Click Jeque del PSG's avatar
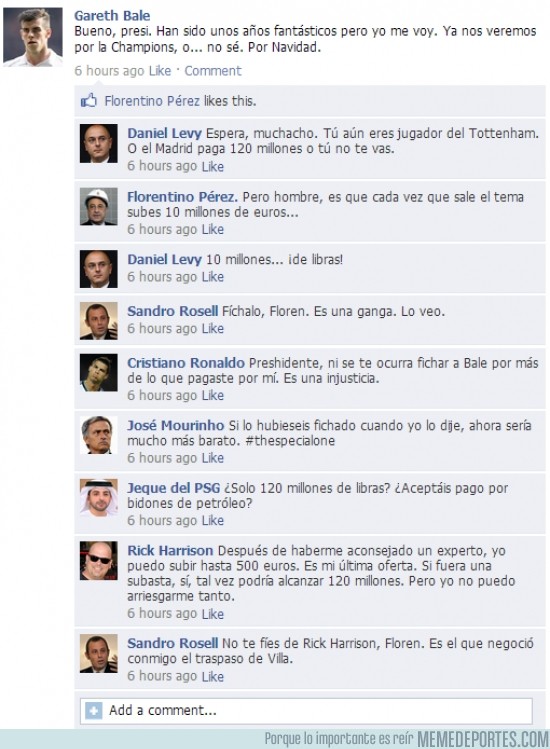 pyautogui.click(x=98, y=498)
